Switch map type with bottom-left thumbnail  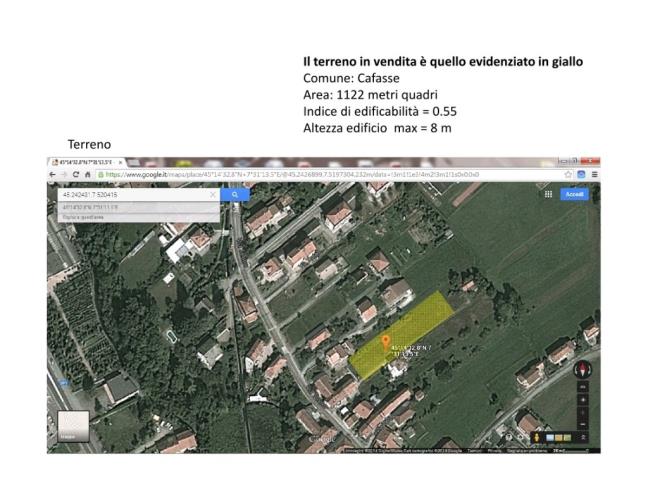73,426
